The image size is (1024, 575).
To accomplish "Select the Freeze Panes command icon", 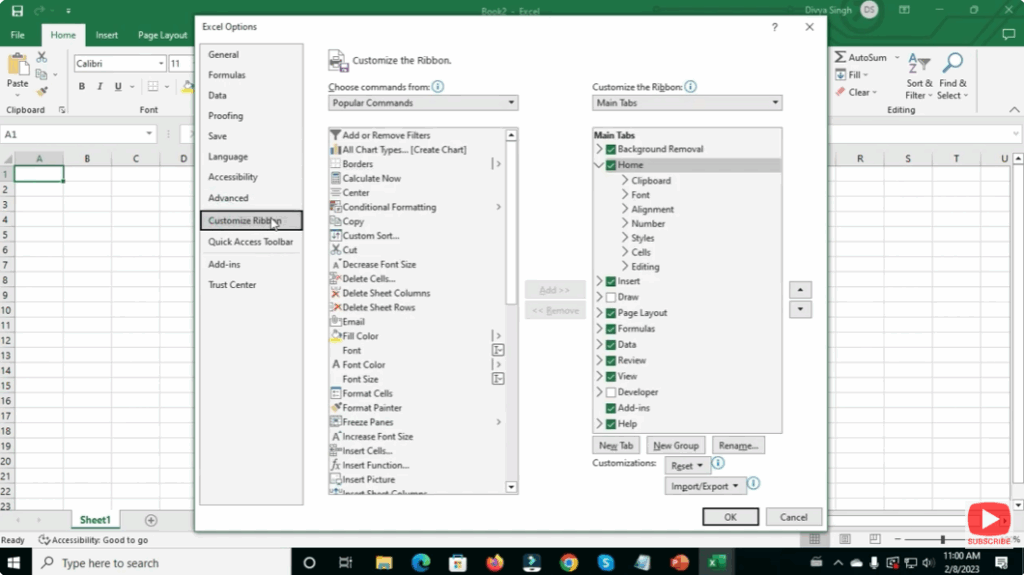I will click(x=336, y=422).
